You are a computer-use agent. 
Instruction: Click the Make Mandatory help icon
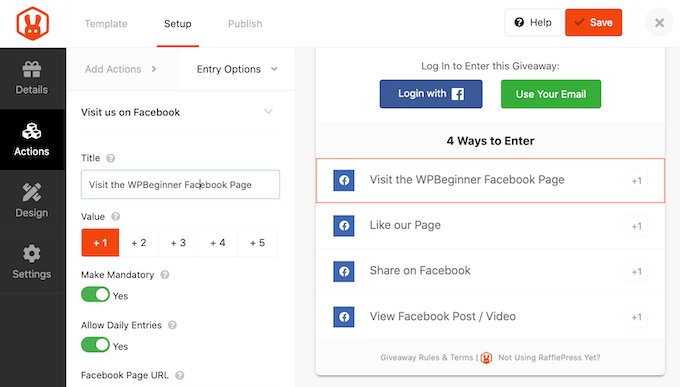pyautogui.click(x=165, y=275)
